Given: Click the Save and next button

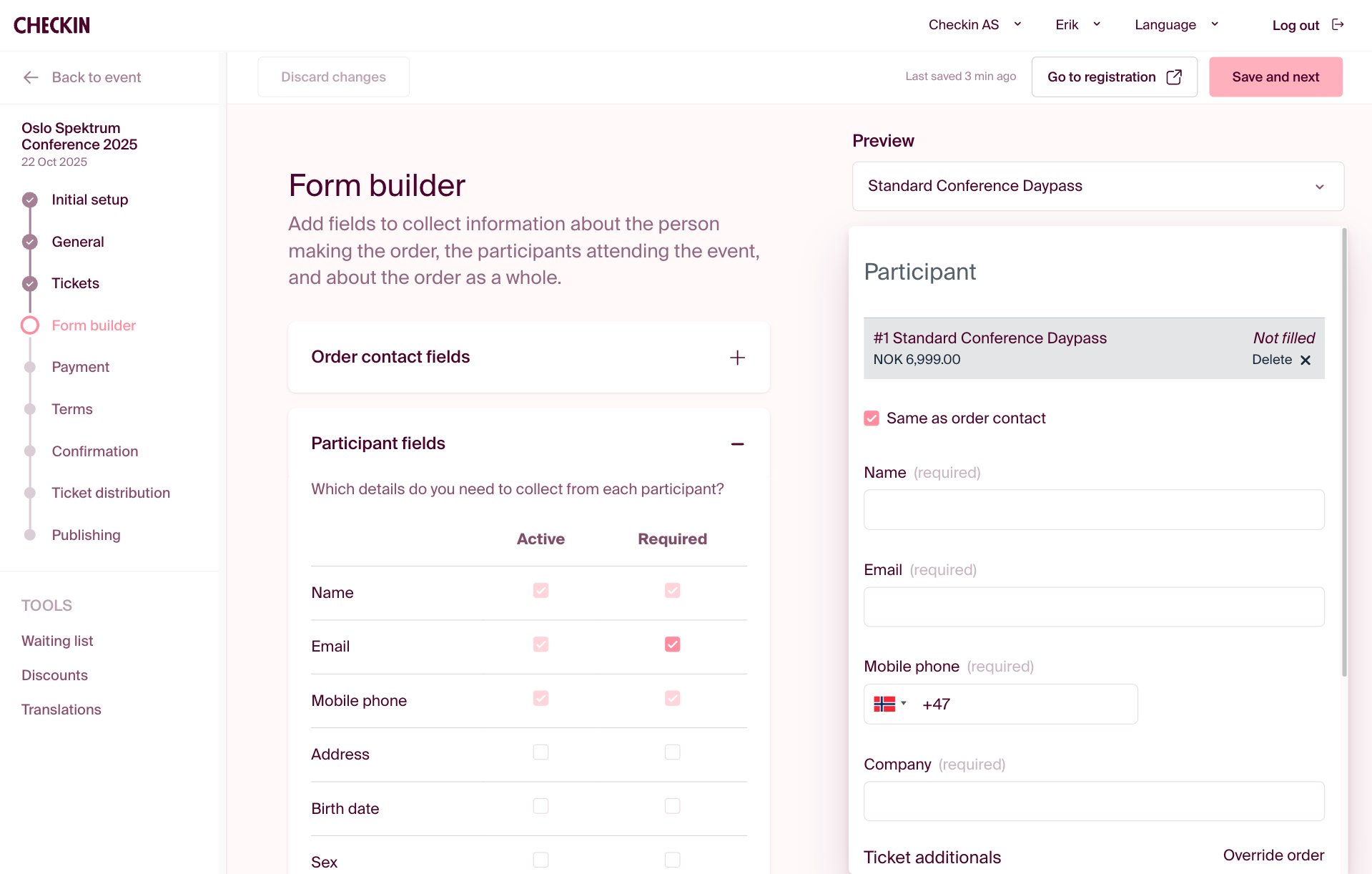Looking at the screenshot, I should (x=1275, y=77).
